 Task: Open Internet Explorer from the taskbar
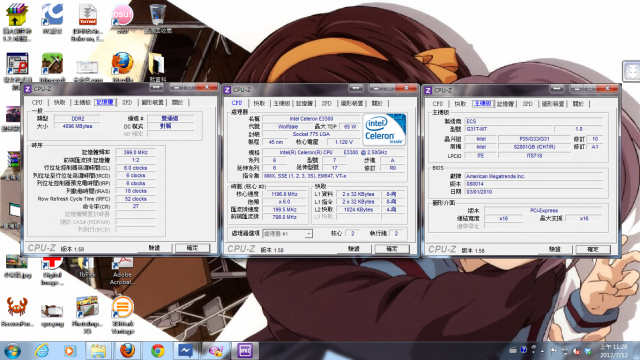(x=42, y=351)
